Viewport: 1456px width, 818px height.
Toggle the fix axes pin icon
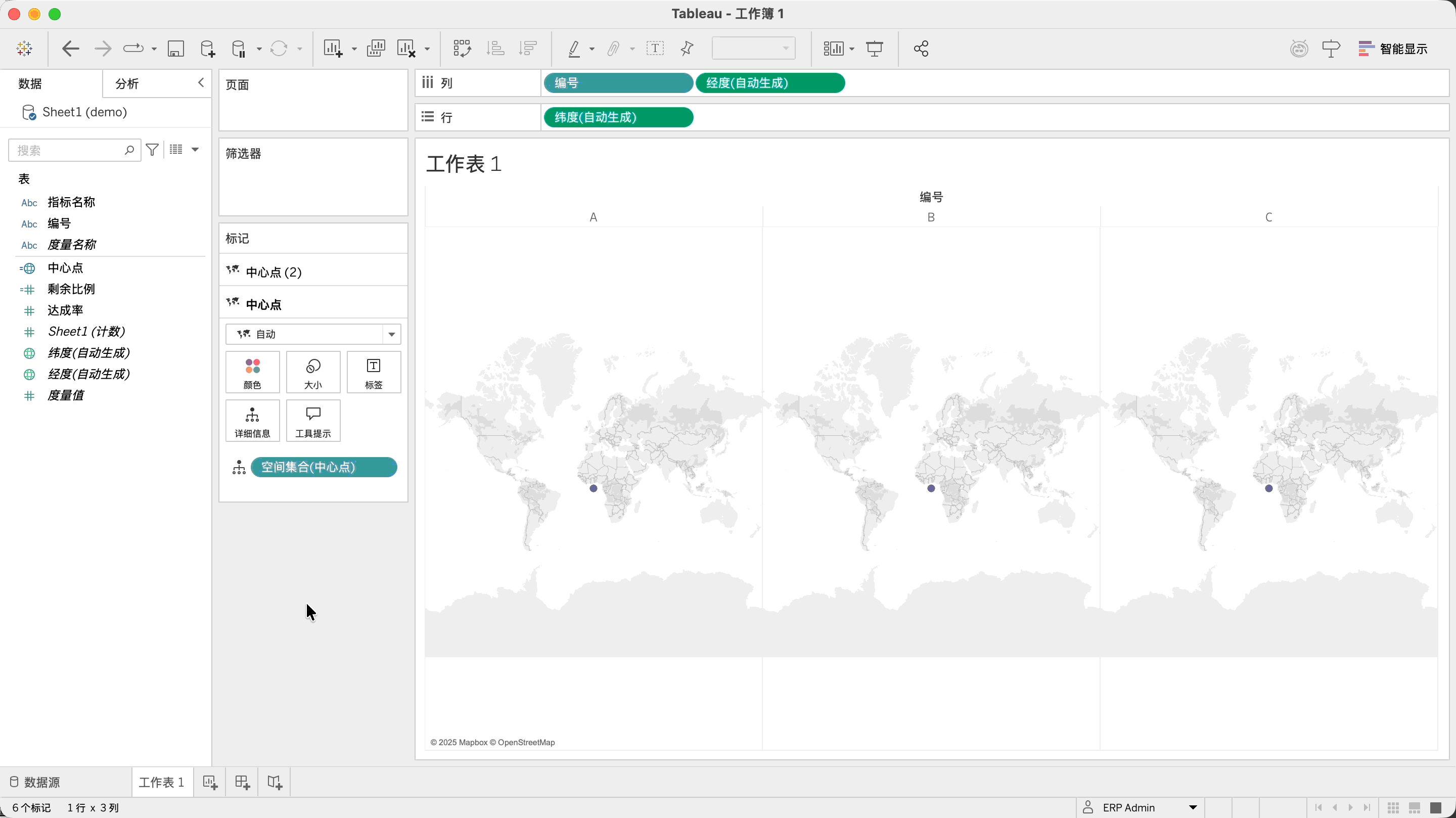(687, 49)
